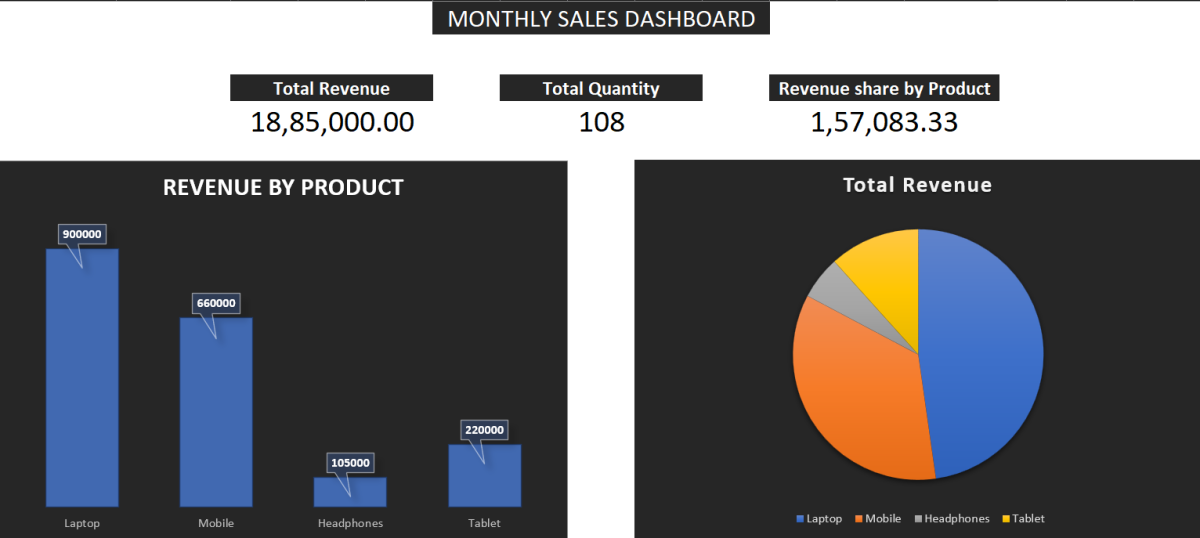Screen dimensions: 1200x538
Task: Select the 18,85,000.00 revenue value
Action: [x=331, y=122]
